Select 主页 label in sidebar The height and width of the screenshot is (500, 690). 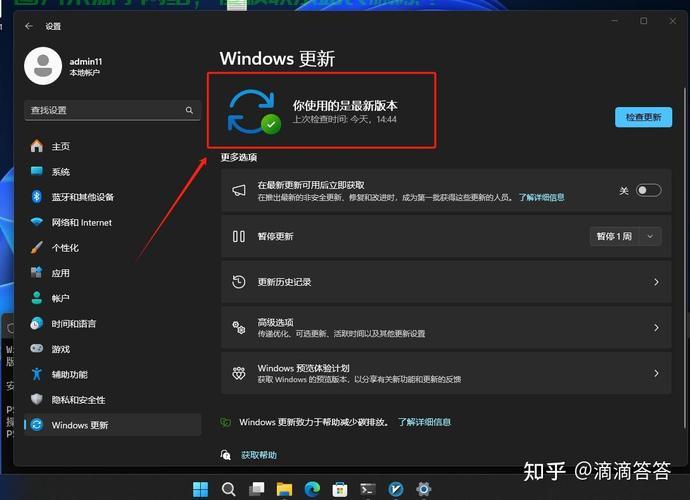(x=61, y=146)
